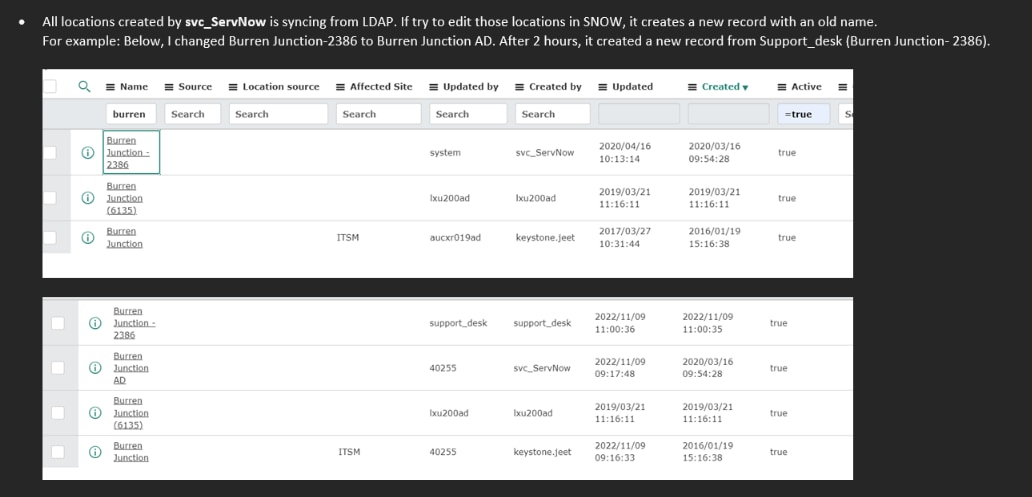Click the Name search field containing burren
The image size is (1032, 497).
(x=131, y=114)
